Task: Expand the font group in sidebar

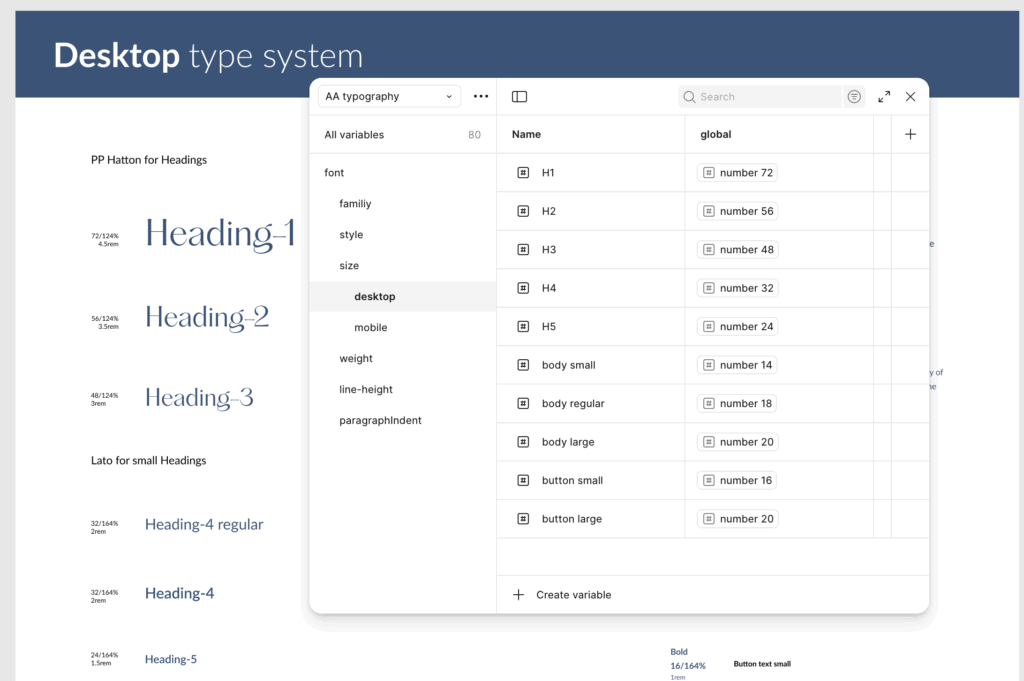Action: (x=334, y=173)
